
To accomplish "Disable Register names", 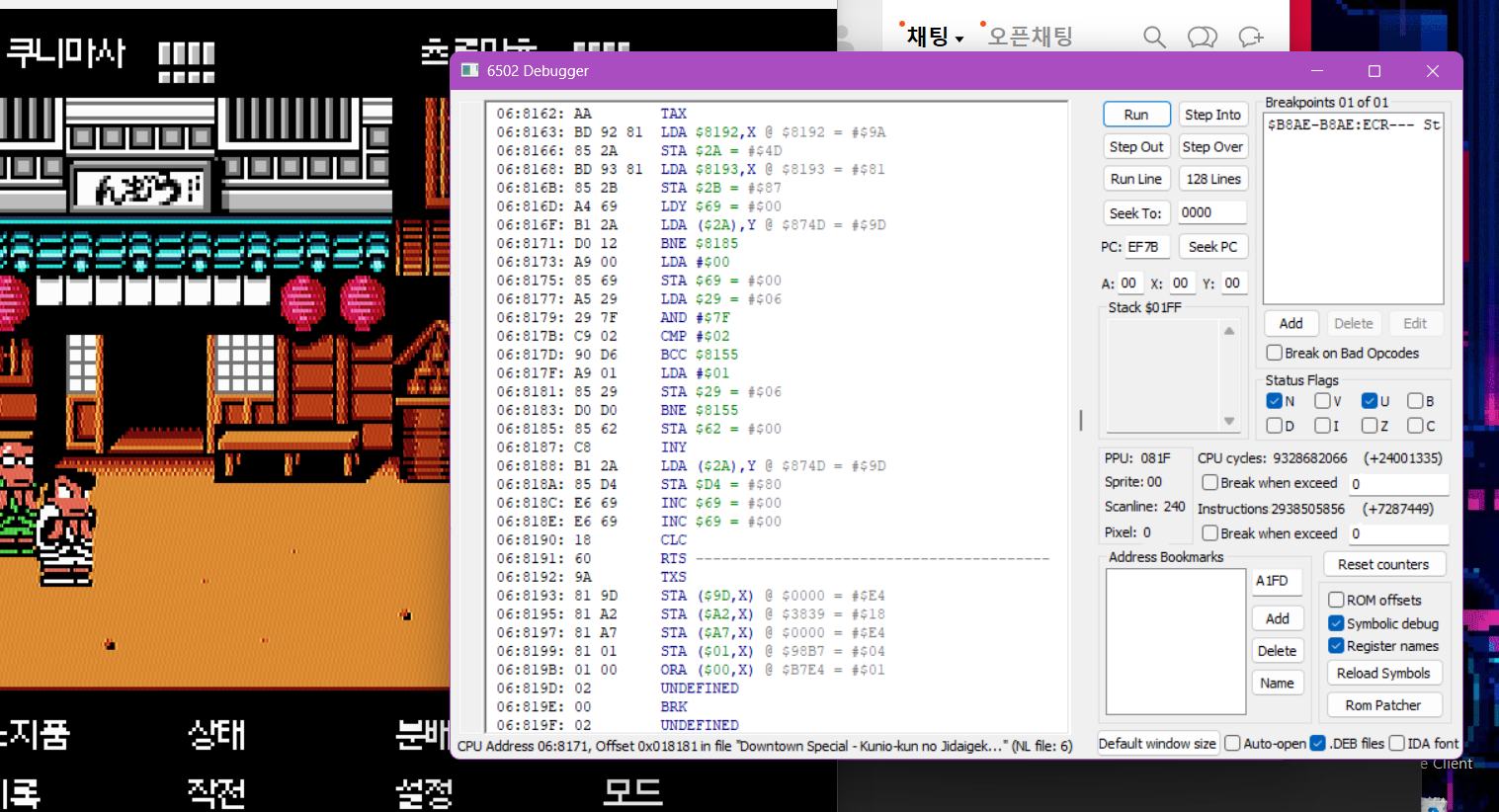I will pyautogui.click(x=1336, y=646).
